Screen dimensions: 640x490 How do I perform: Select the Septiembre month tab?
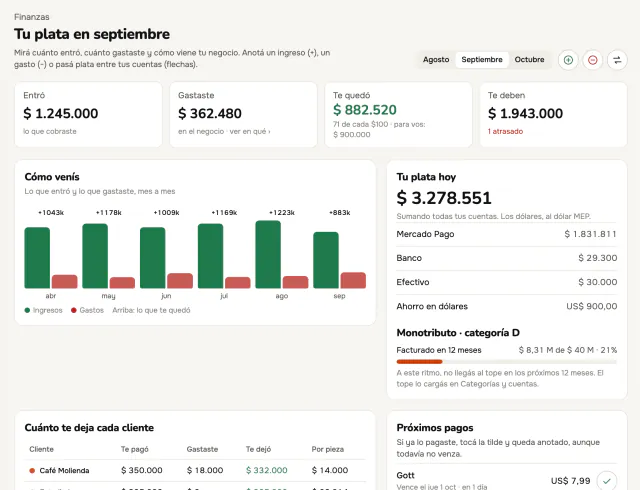point(482,60)
